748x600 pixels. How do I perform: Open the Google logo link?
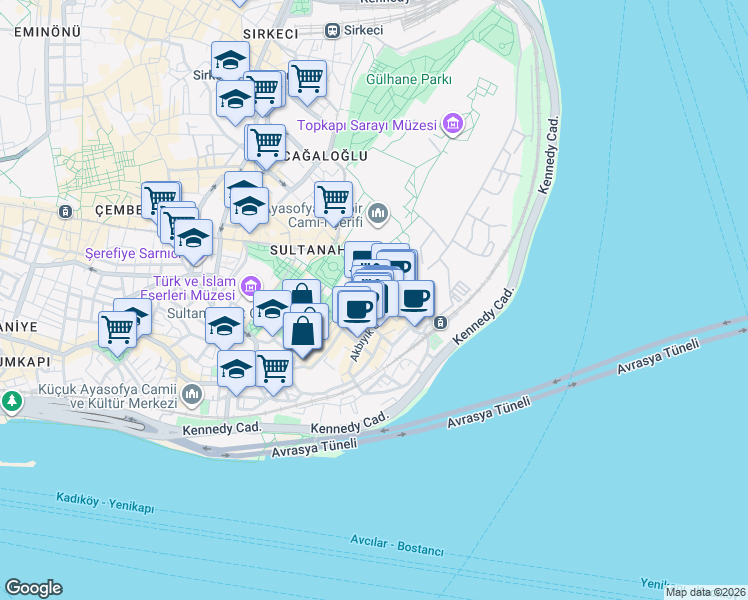tap(33, 588)
